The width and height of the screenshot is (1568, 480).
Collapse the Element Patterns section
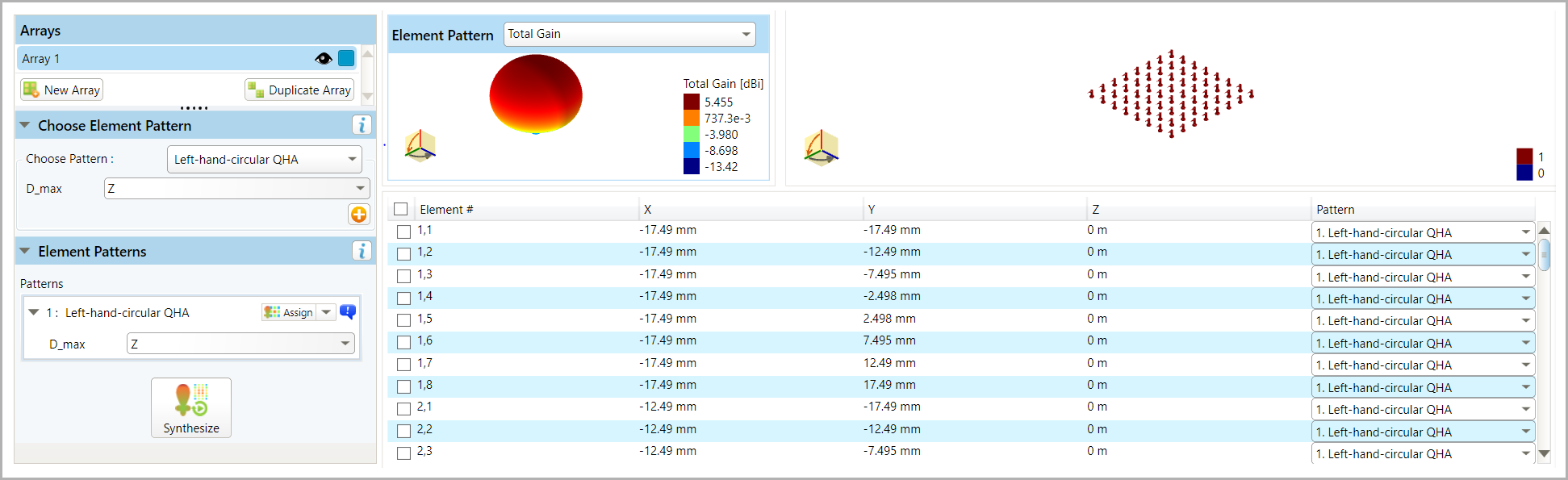click(x=24, y=251)
